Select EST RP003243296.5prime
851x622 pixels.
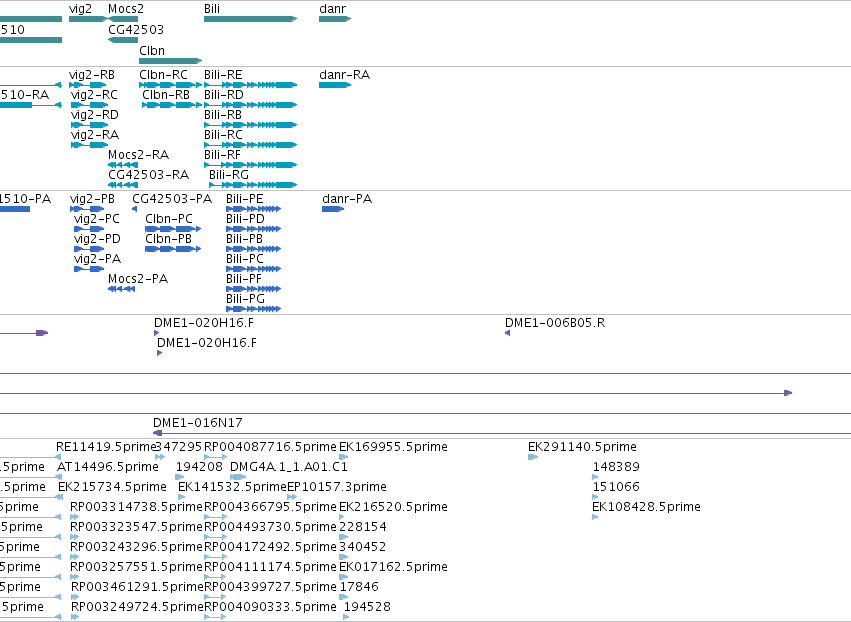tap(136, 547)
